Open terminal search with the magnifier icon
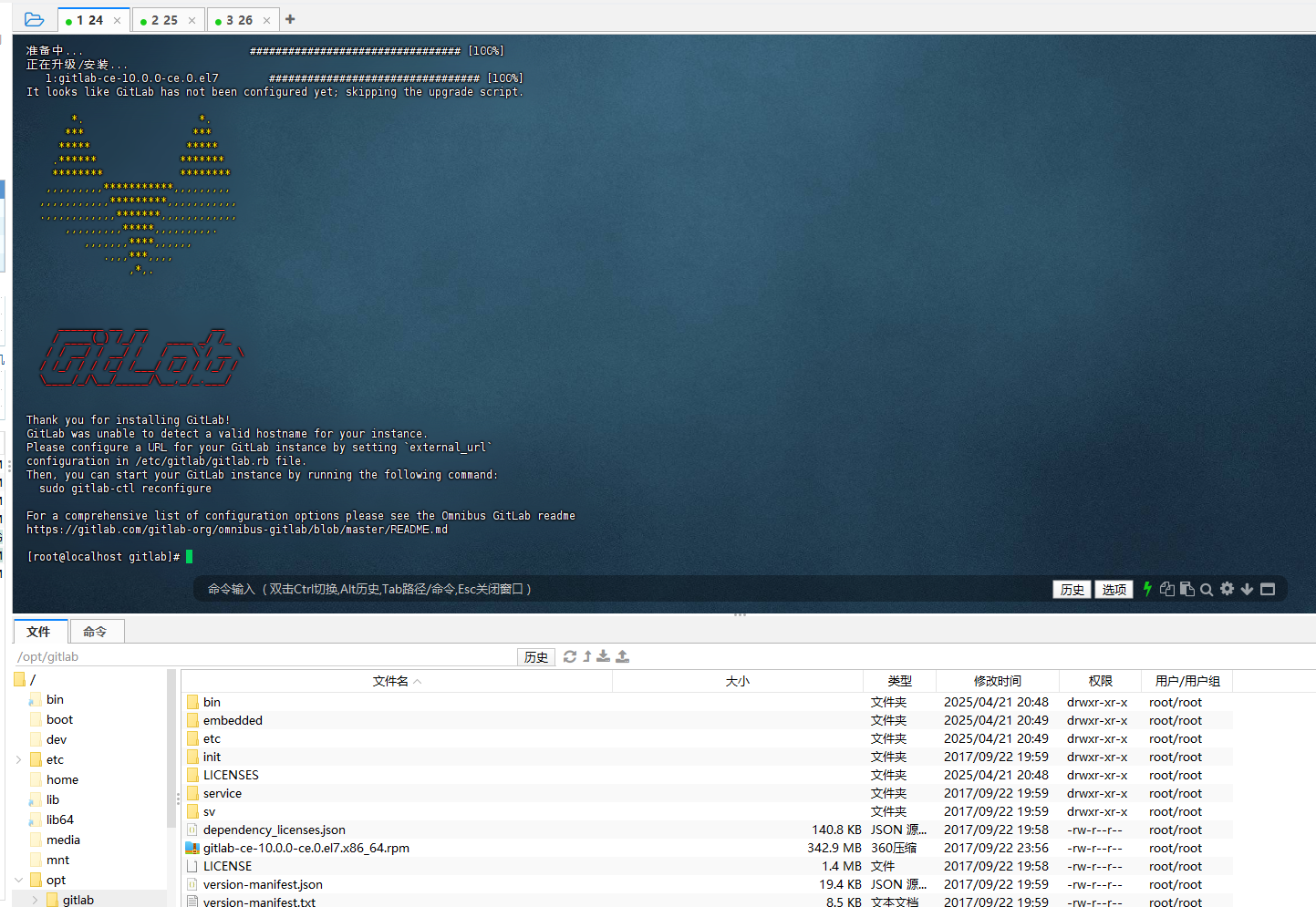This screenshot has width=1316, height=907. point(1207,589)
